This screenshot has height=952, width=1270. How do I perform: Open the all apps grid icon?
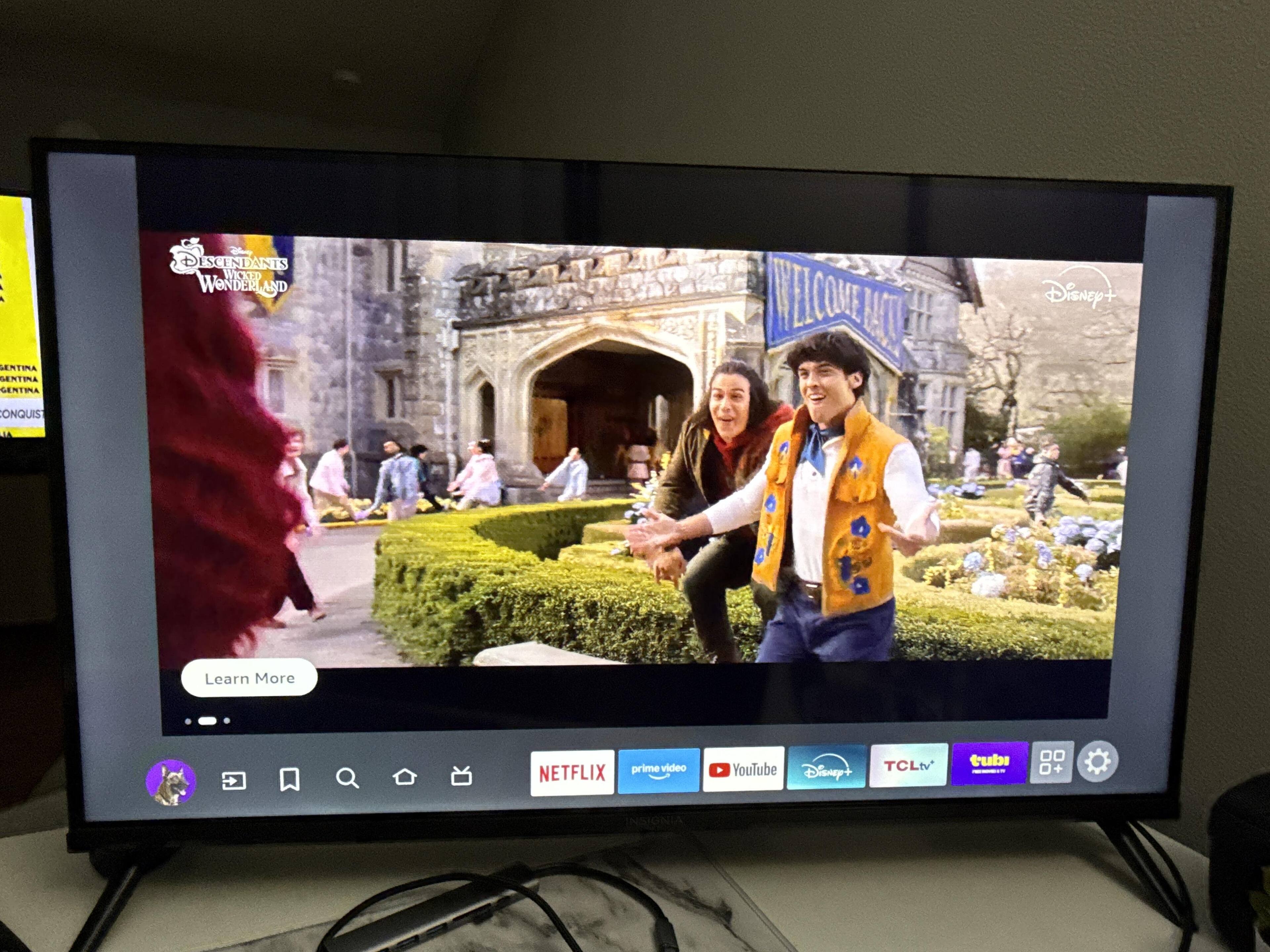(x=1052, y=762)
